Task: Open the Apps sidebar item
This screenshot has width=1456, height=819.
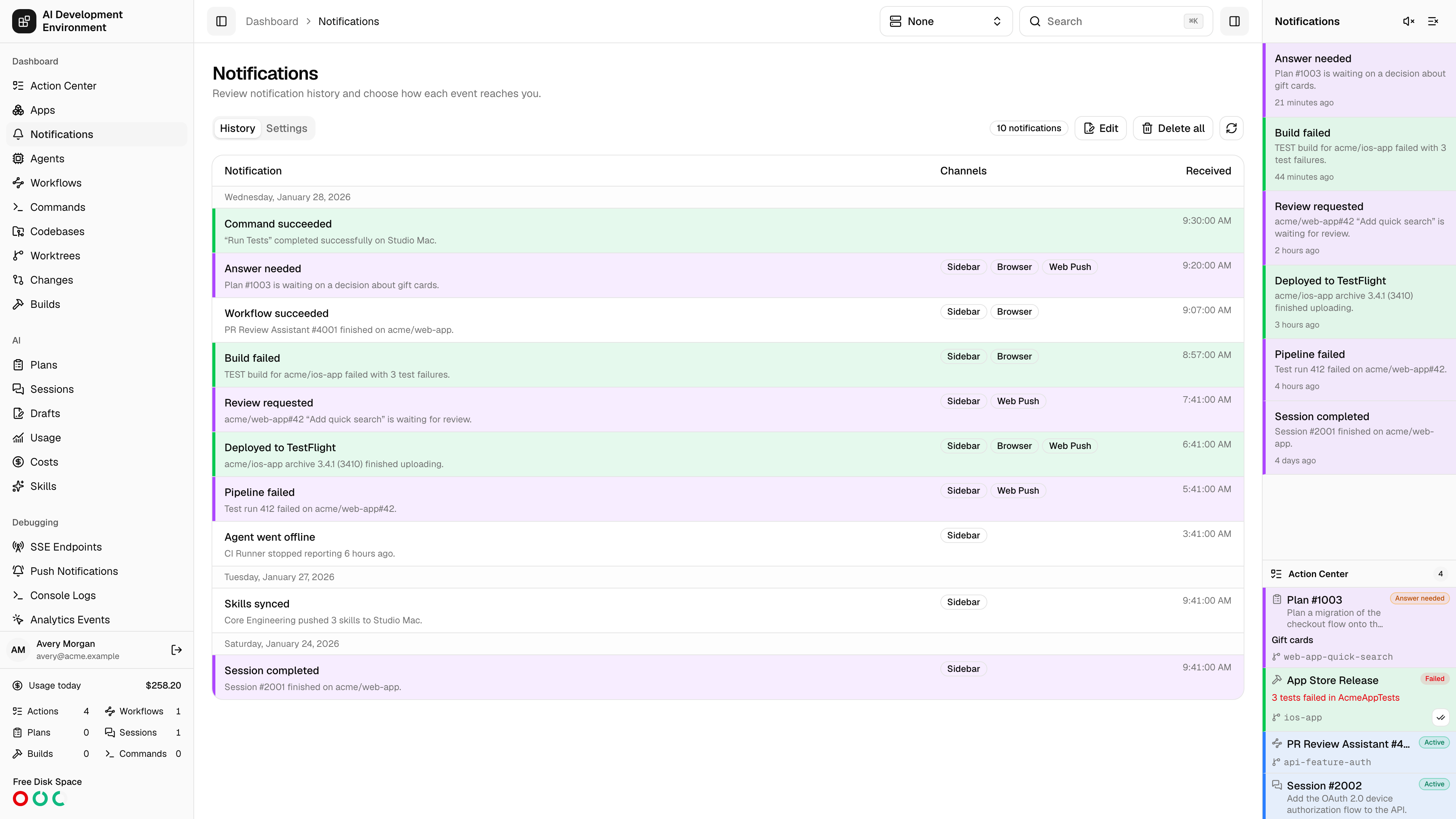Action: point(97,110)
